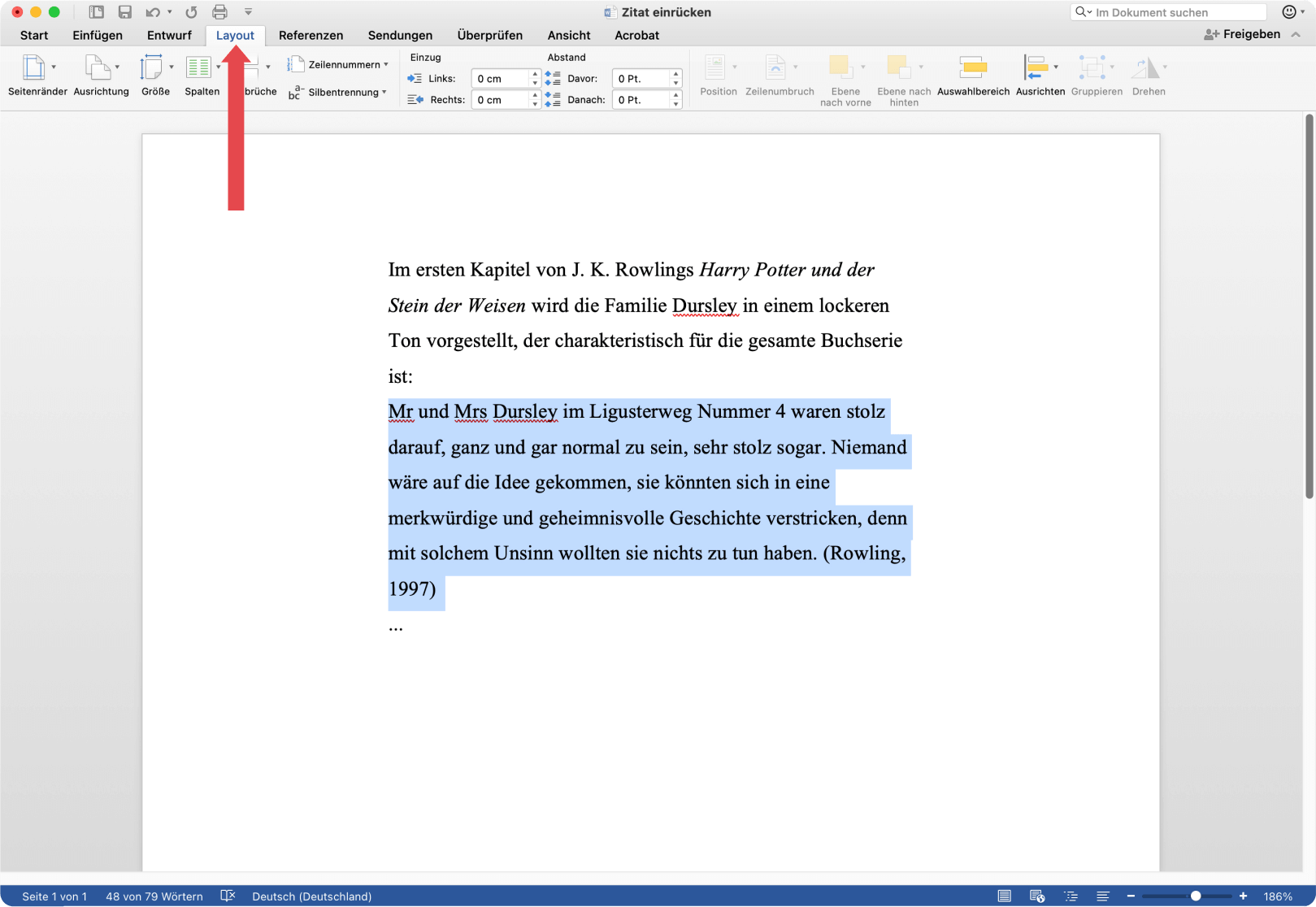The image size is (1316, 907).
Task: Open the Acrobat tab
Action: click(x=636, y=35)
